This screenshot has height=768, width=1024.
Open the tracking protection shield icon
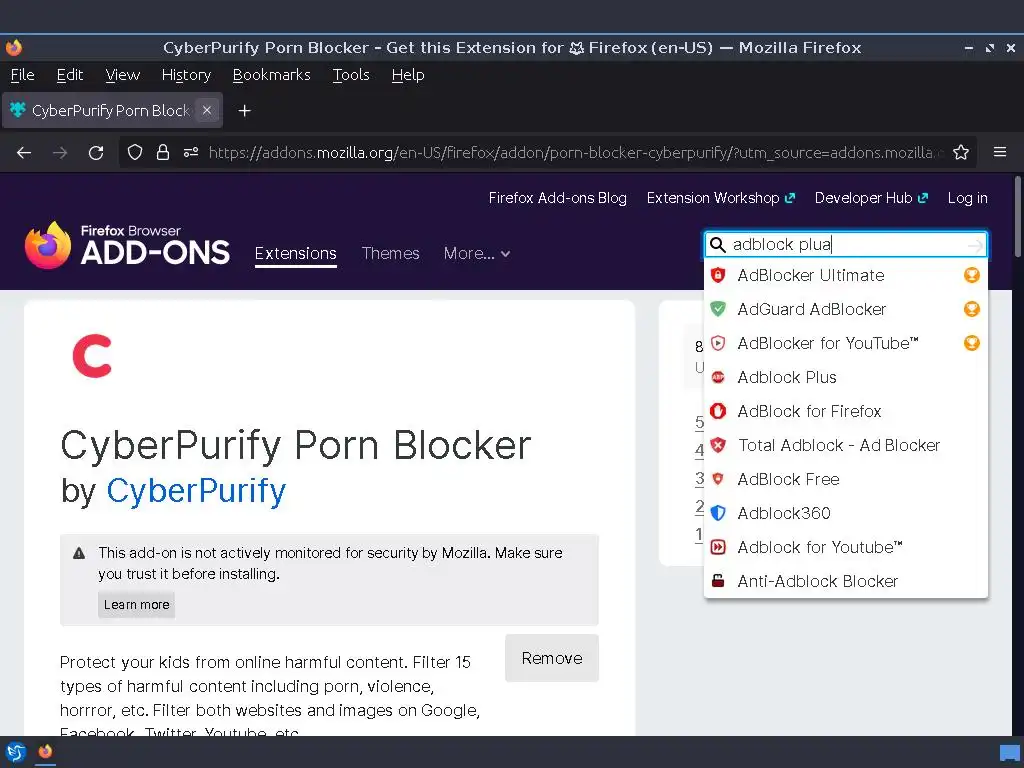pyautogui.click(x=135, y=153)
